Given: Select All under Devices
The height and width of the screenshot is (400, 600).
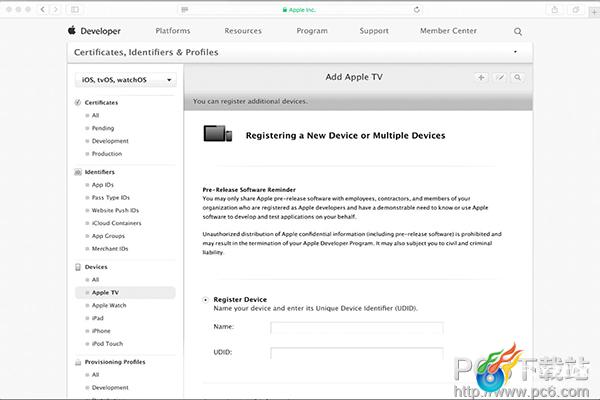Looking at the screenshot, I should [x=95, y=279].
